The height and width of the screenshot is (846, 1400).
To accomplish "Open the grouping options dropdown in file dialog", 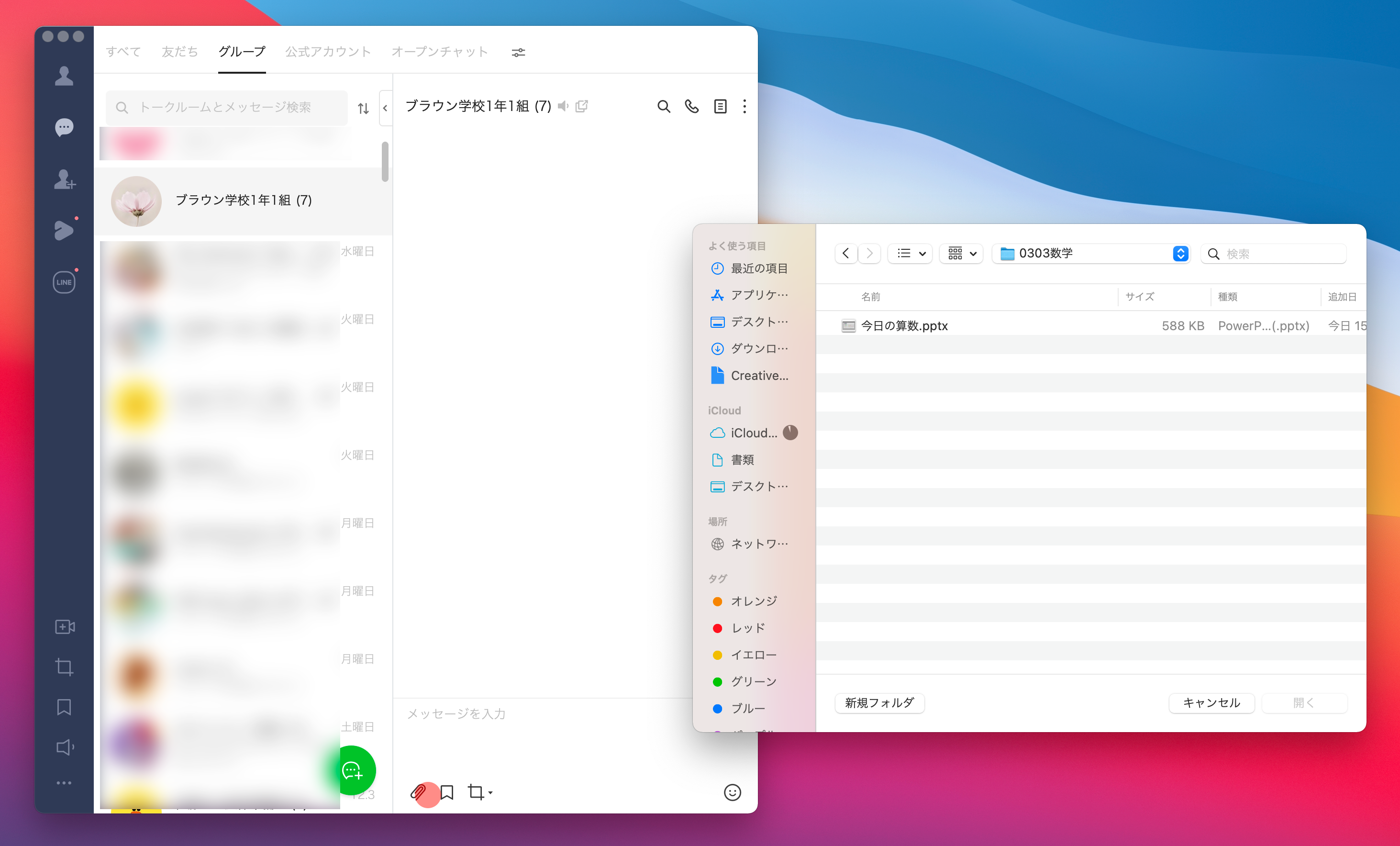I will [x=961, y=254].
